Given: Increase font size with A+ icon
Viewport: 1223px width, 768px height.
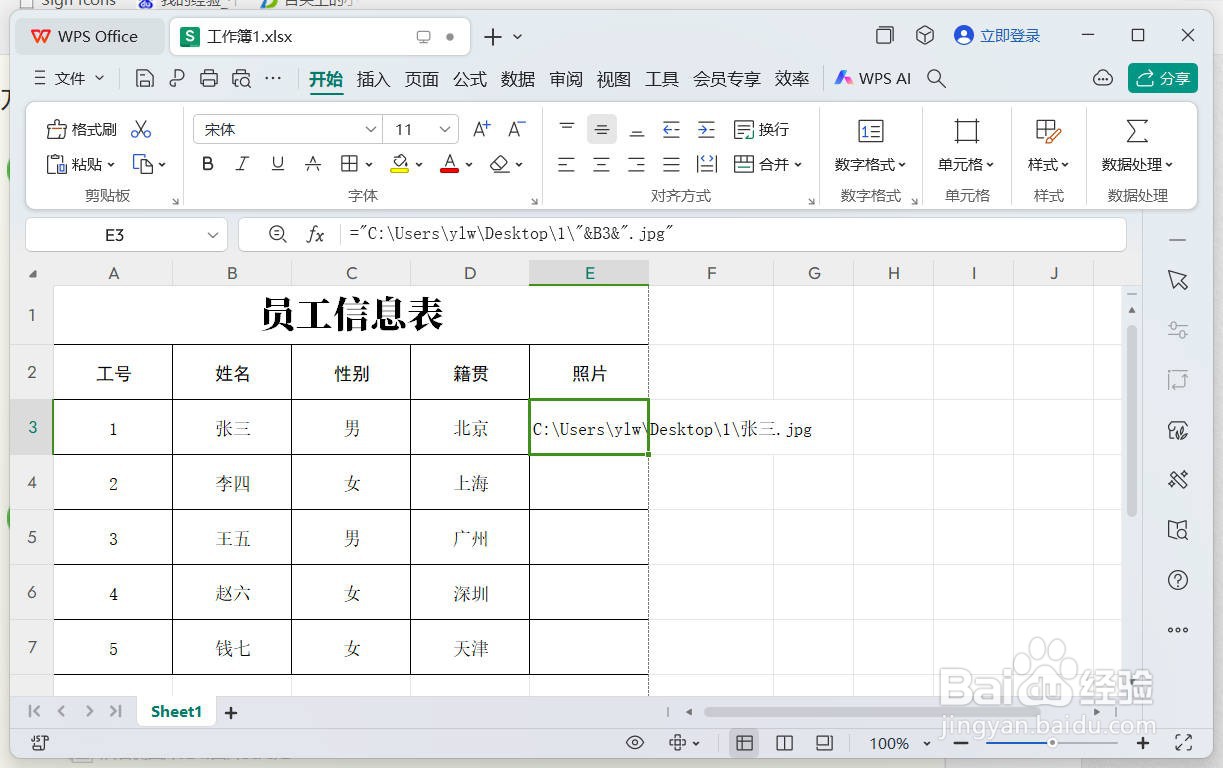Looking at the screenshot, I should point(482,129).
